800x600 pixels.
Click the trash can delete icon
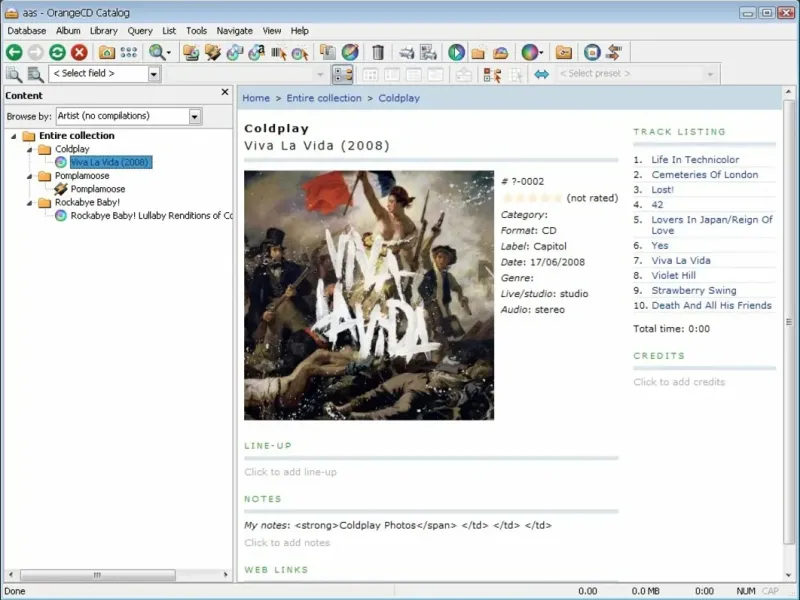pos(378,52)
